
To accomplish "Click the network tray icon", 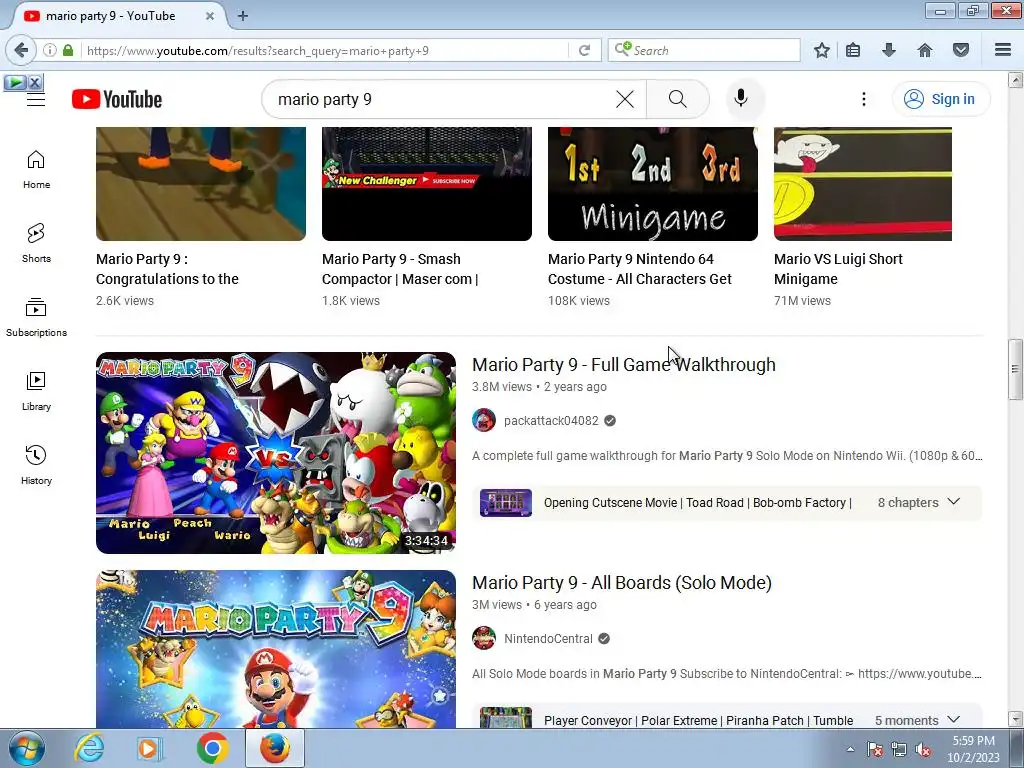I will (899, 749).
